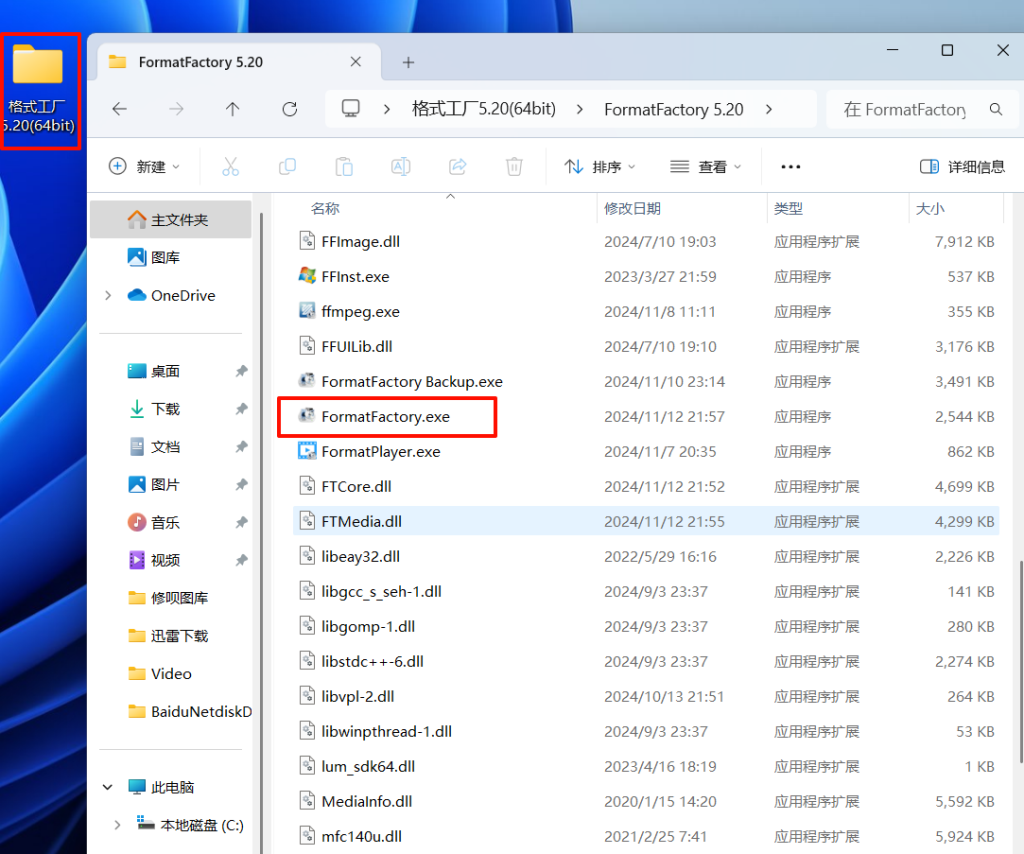1024x854 pixels.
Task: Open 下载 quick access folder
Action: coord(153,409)
